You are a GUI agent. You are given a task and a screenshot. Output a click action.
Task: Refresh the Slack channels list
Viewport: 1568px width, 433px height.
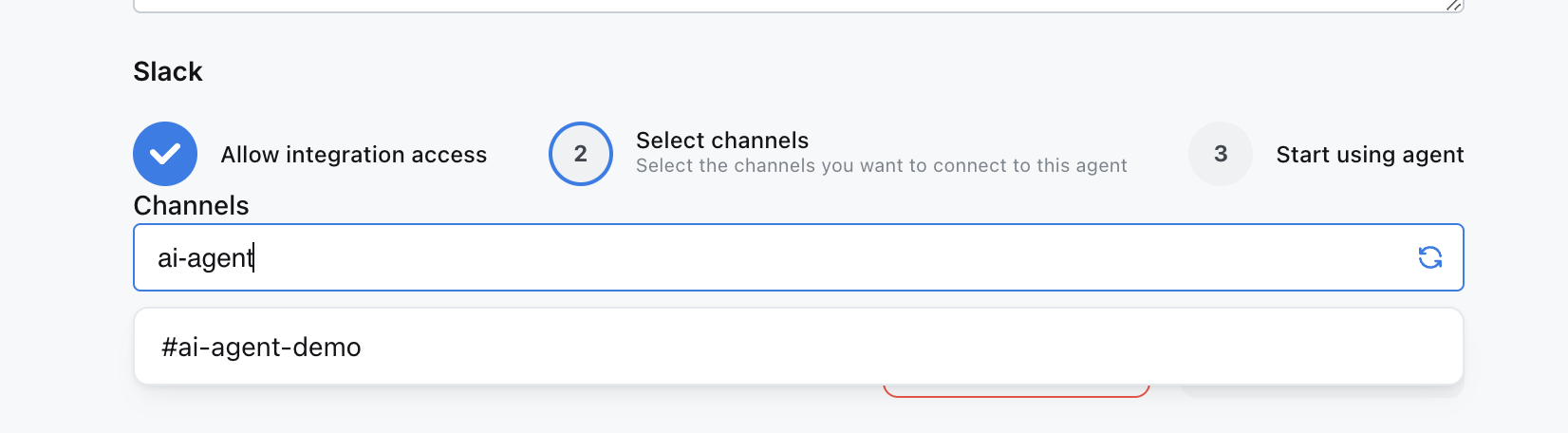click(x=1429, y=257)
